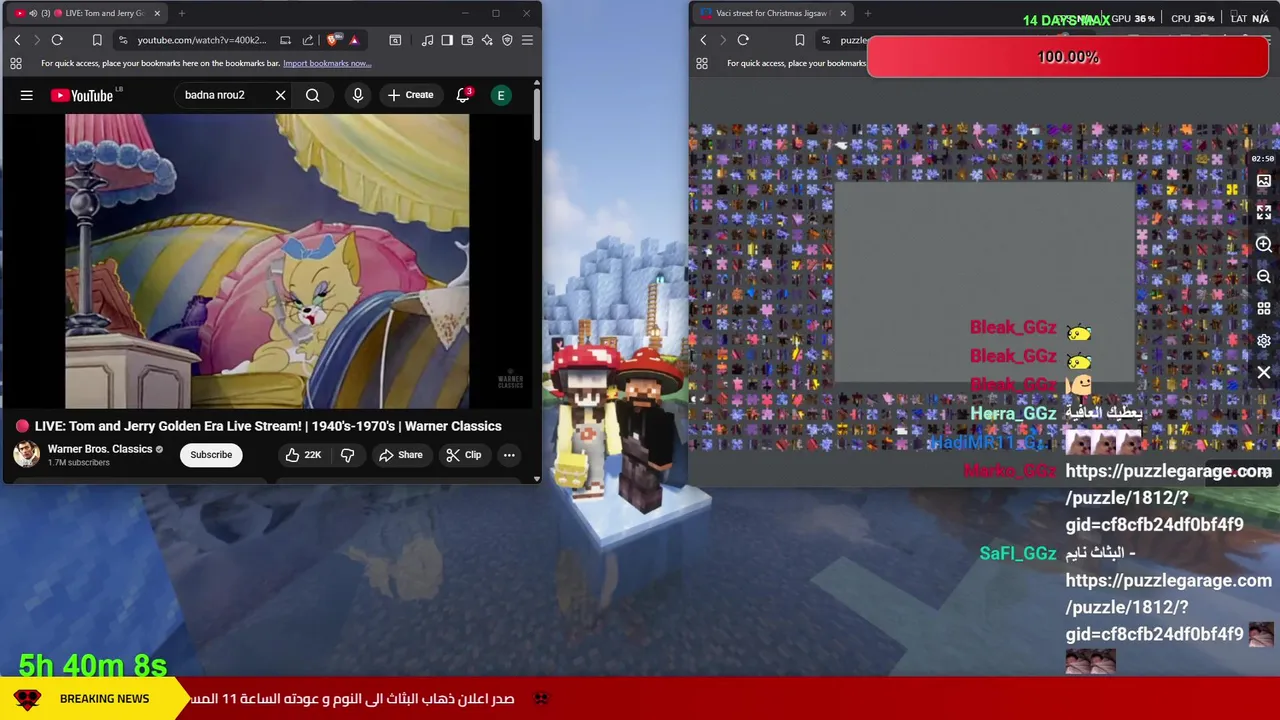Image resolution: width=1280 pixels, height=720 pixels.
Task: Open Brave VPN shield icon
Action: pos(507,40)
